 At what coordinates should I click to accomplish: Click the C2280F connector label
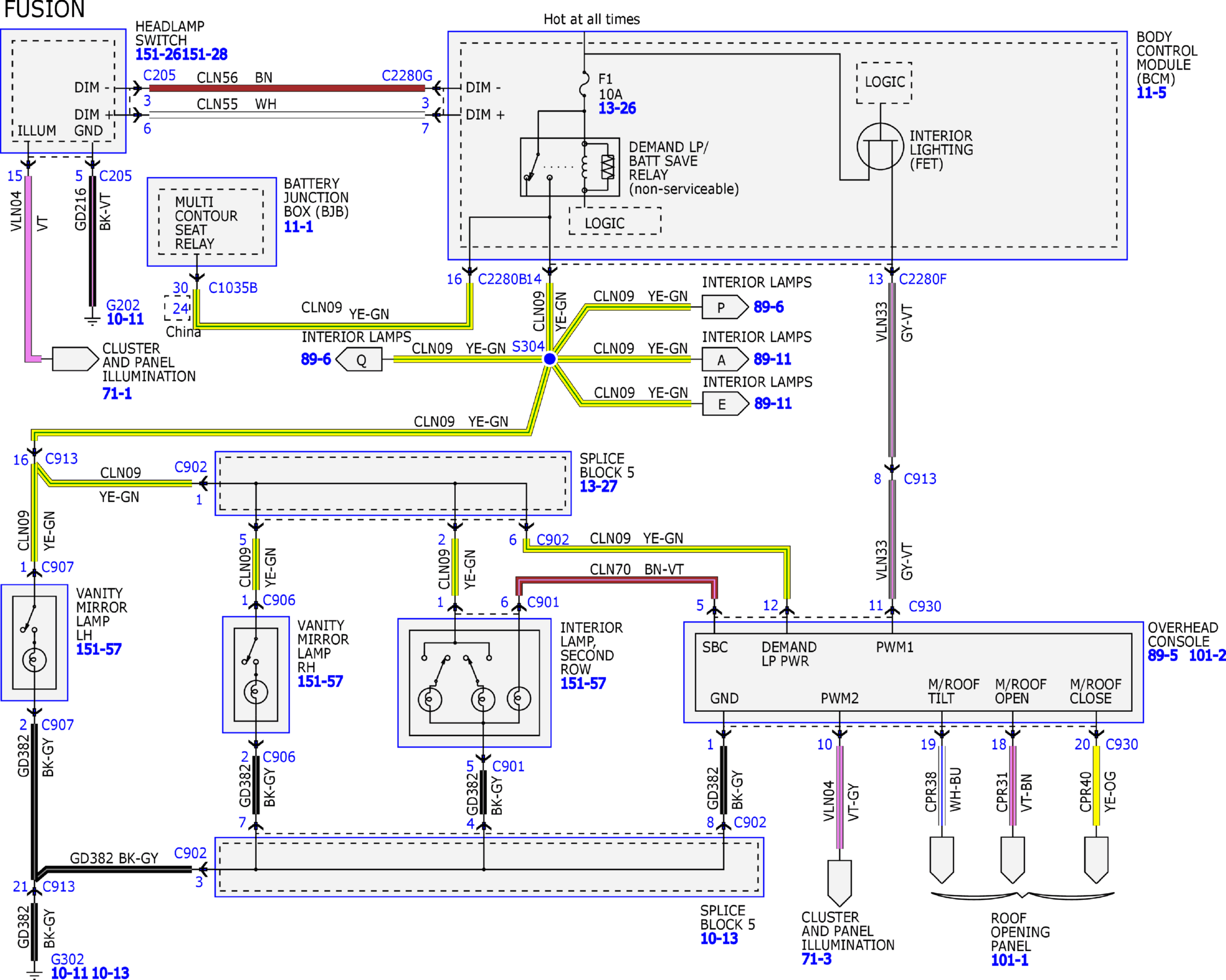point(923,280)
